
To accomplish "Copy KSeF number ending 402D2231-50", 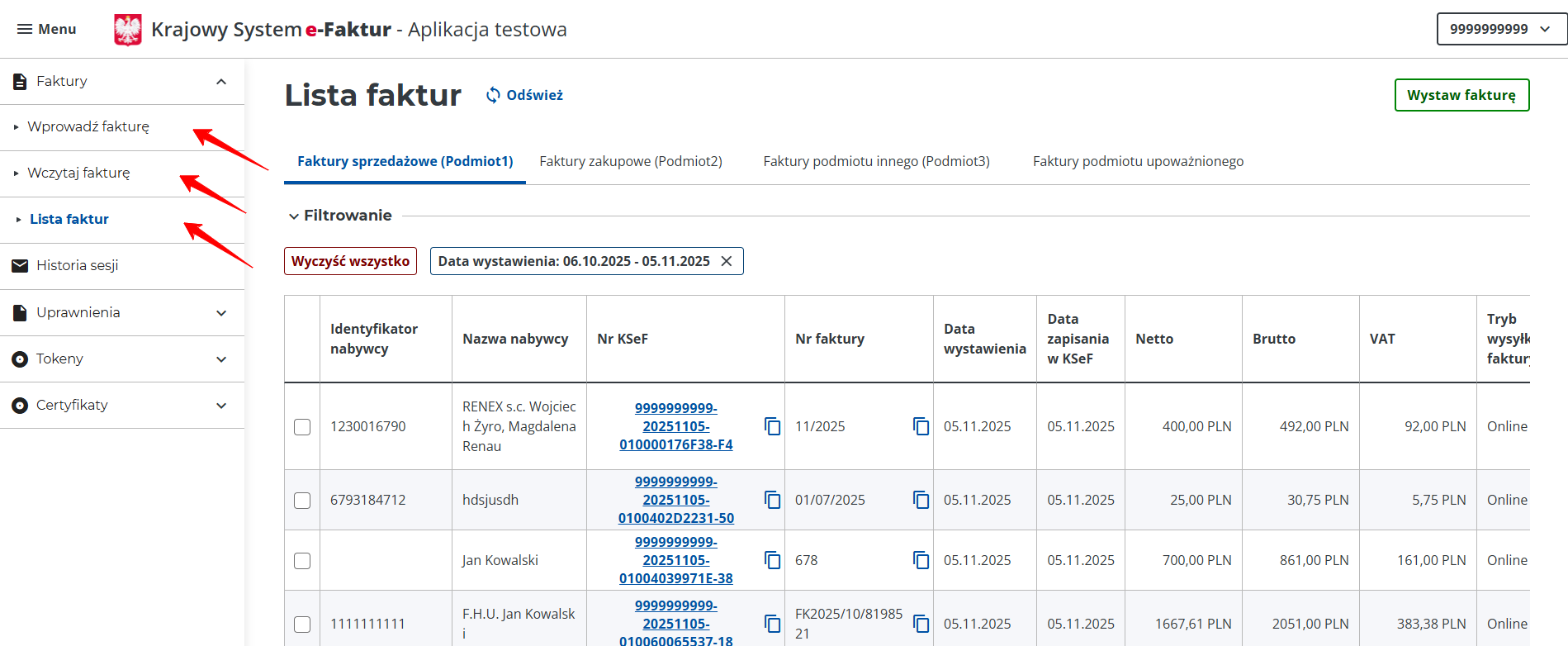I will pos(772,500).
